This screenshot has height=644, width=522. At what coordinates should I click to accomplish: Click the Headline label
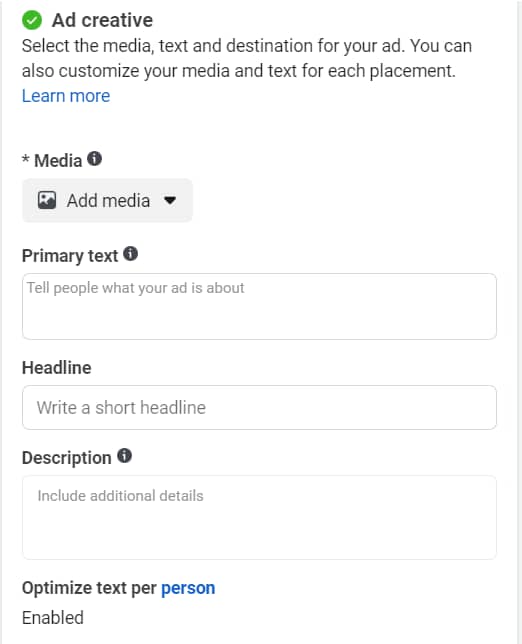pos(57,368)
